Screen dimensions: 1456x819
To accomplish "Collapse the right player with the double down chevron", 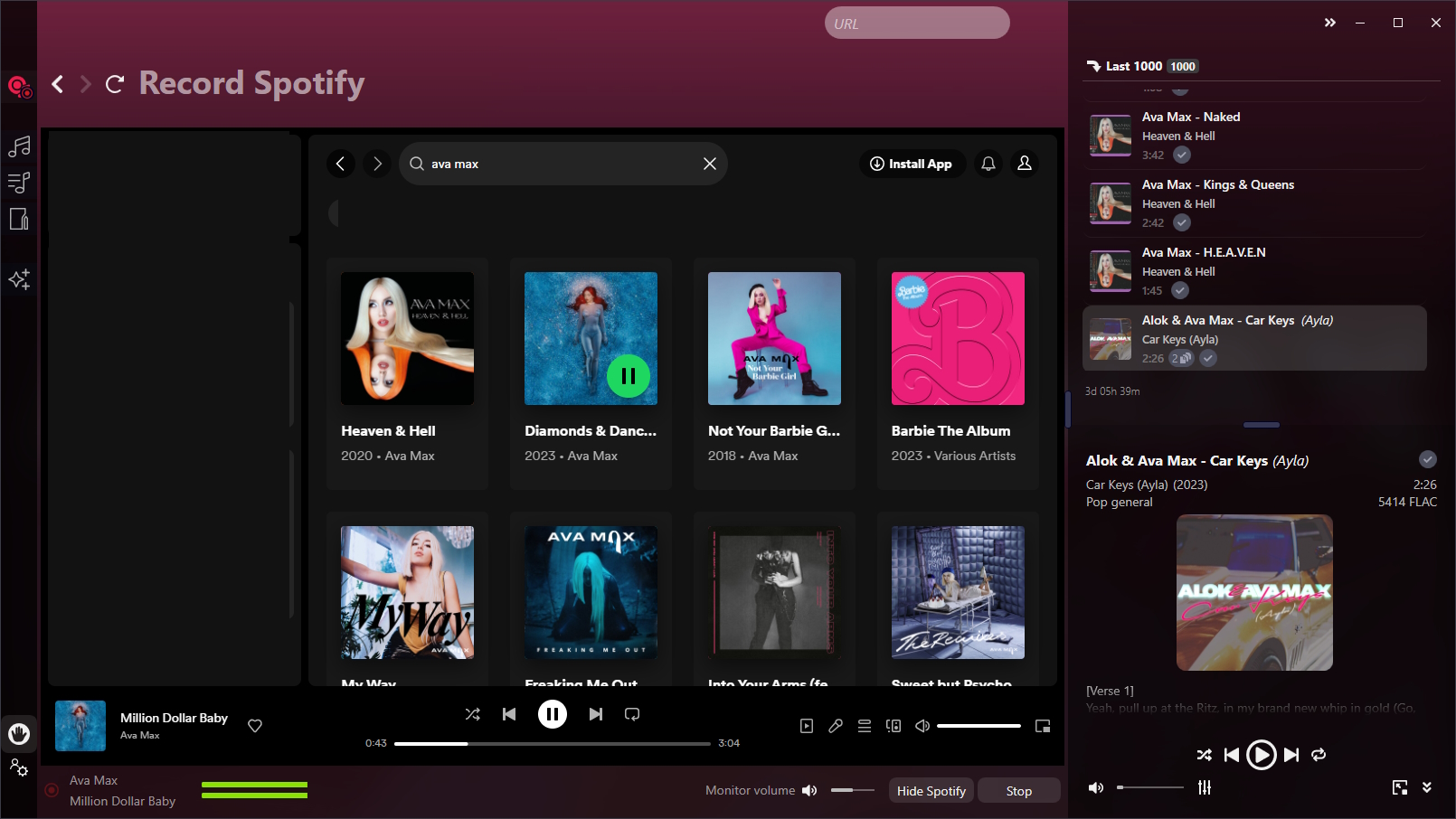I will point(1427,788).
